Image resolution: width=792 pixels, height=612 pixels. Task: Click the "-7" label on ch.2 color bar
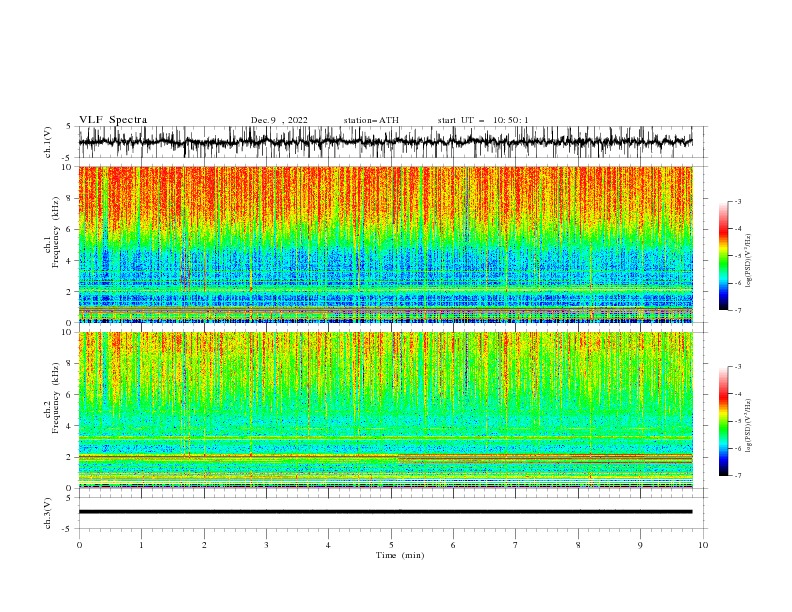pyautogui.click(x=737, y=476)
